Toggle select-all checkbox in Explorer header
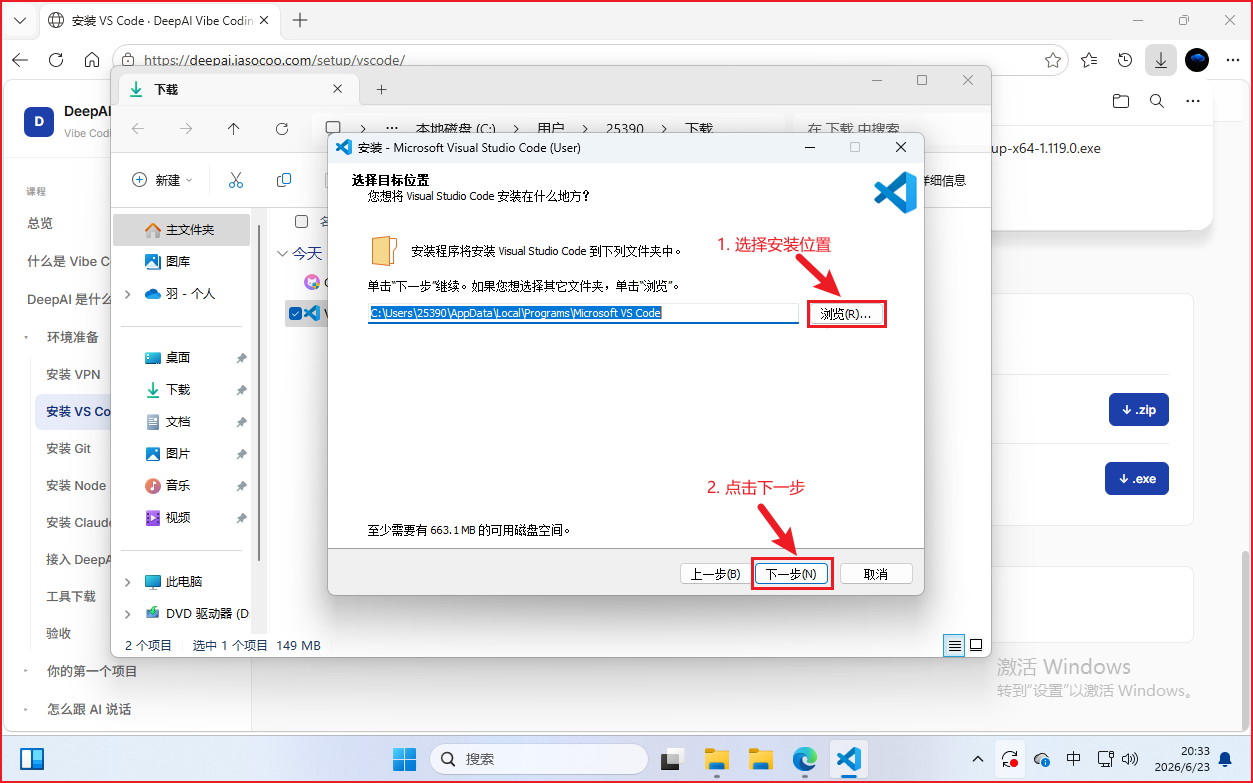 click(x=302, y=221)
